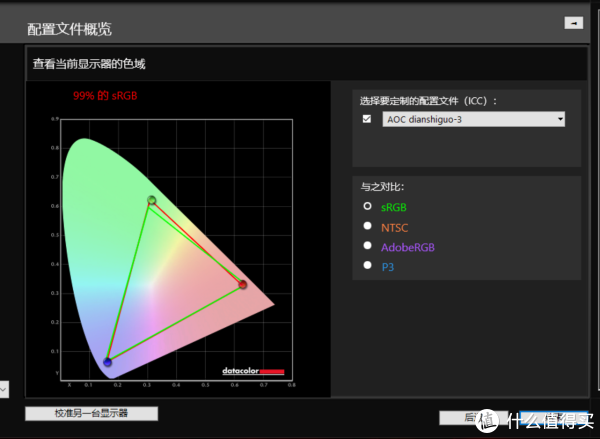Expand the chevron dropdown at the lower-left edge
600x439 pixels.
pyautogui.click(x=4, y=390)
